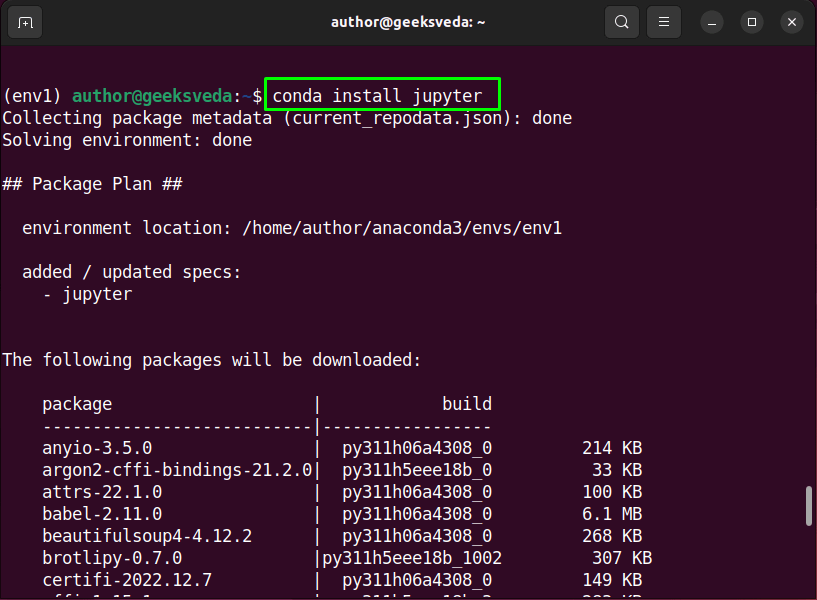Viewport: 817px width, 600px height.
Task: Click the highlighted conda install jupyter command
Action: click(x=381, y=95)
